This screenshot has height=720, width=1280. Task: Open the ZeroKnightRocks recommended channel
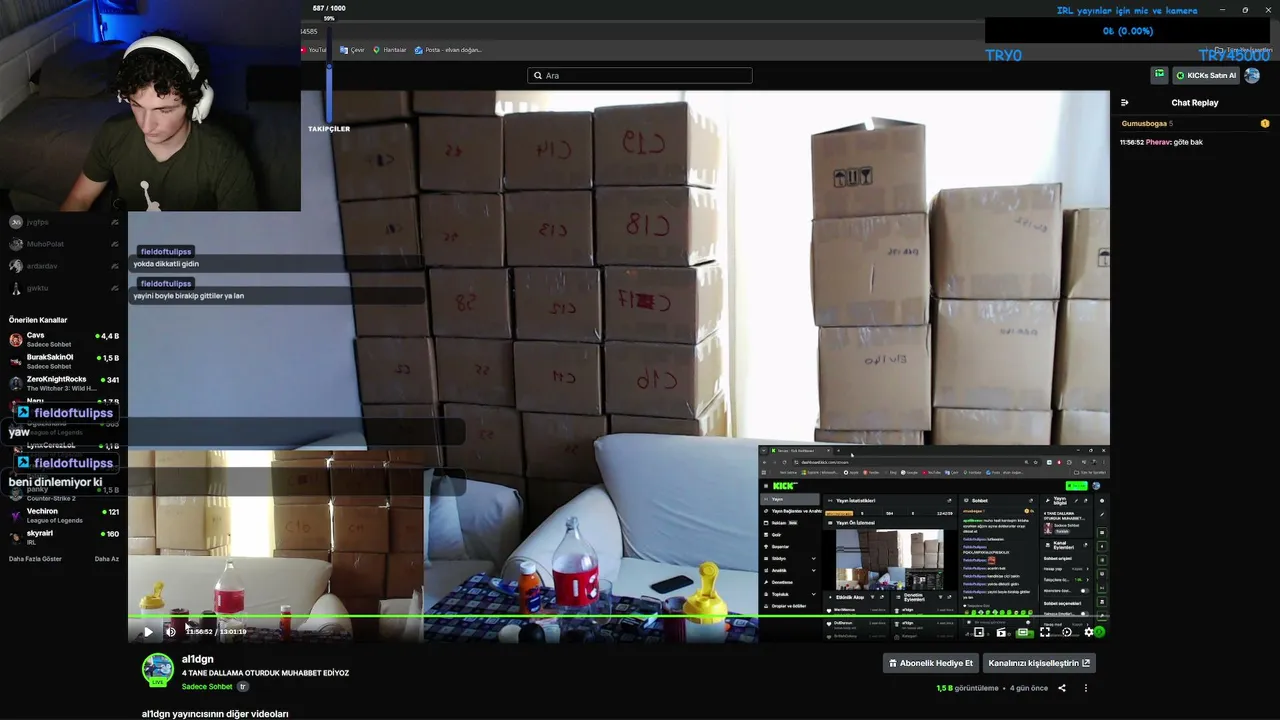(x=64, y=383)
